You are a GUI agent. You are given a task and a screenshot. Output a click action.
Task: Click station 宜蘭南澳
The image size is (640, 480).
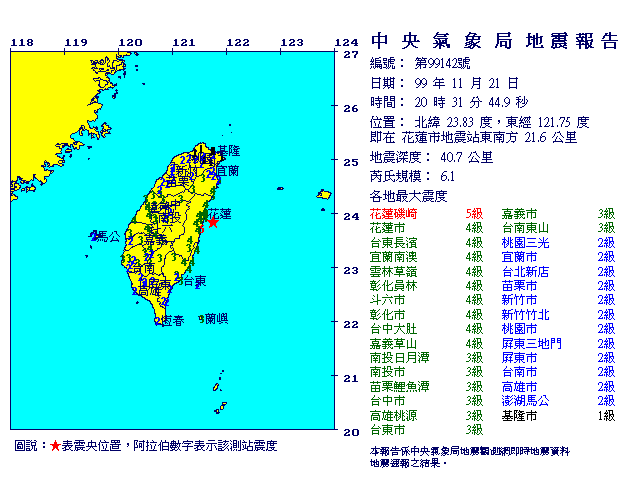pos(393,257)
